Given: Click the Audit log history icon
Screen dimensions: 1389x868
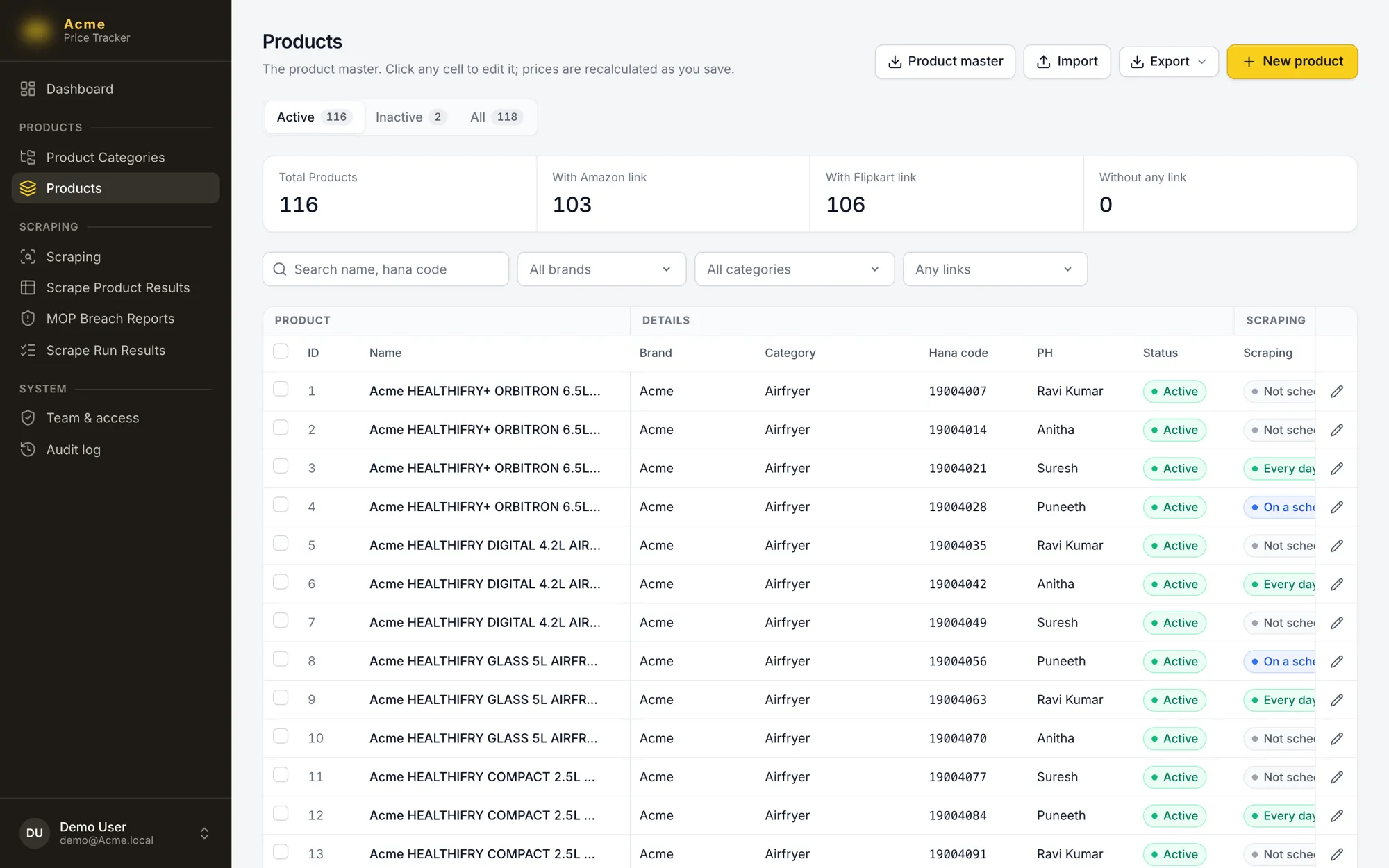Looking at the screenshot, I should [x=28, y=449].
